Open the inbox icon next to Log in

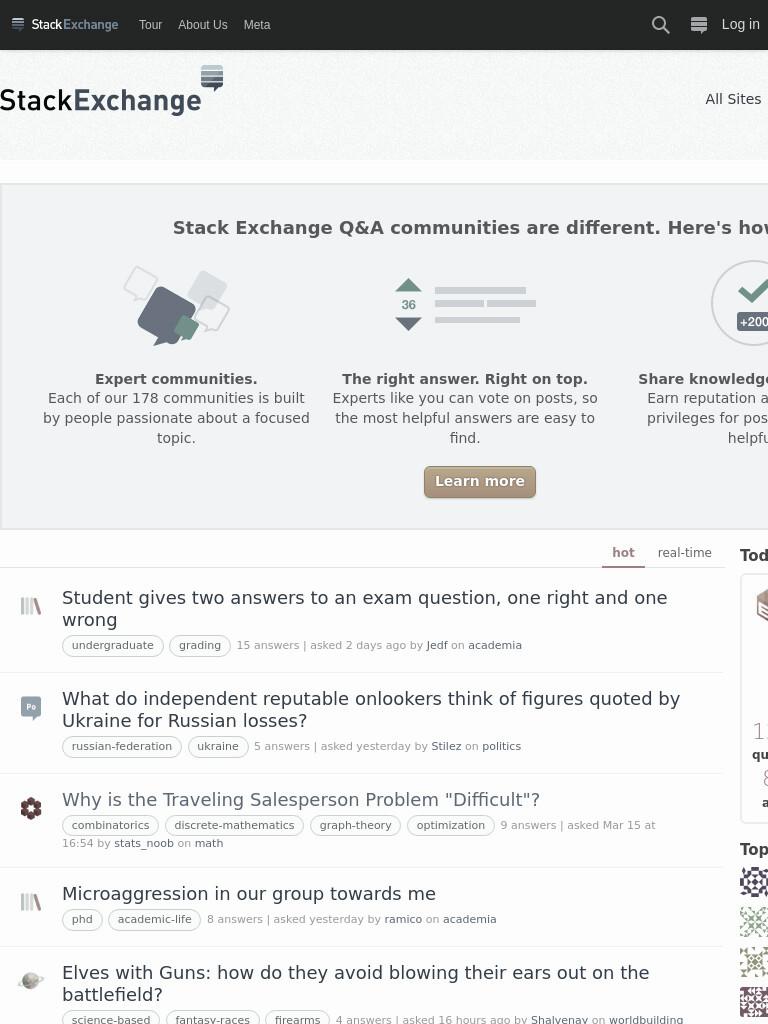point(699,25)
